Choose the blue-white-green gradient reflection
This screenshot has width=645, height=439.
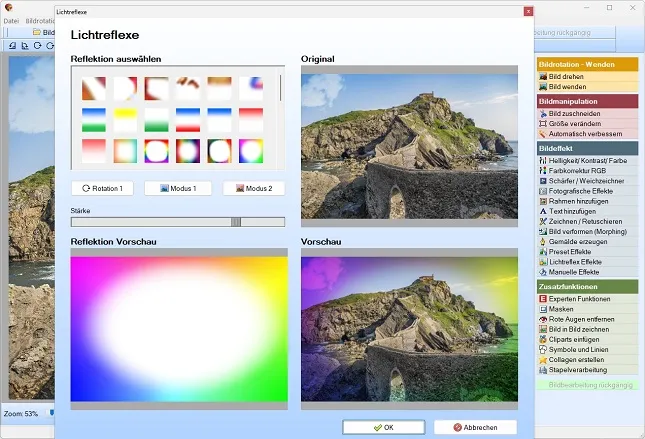(94, 120)
